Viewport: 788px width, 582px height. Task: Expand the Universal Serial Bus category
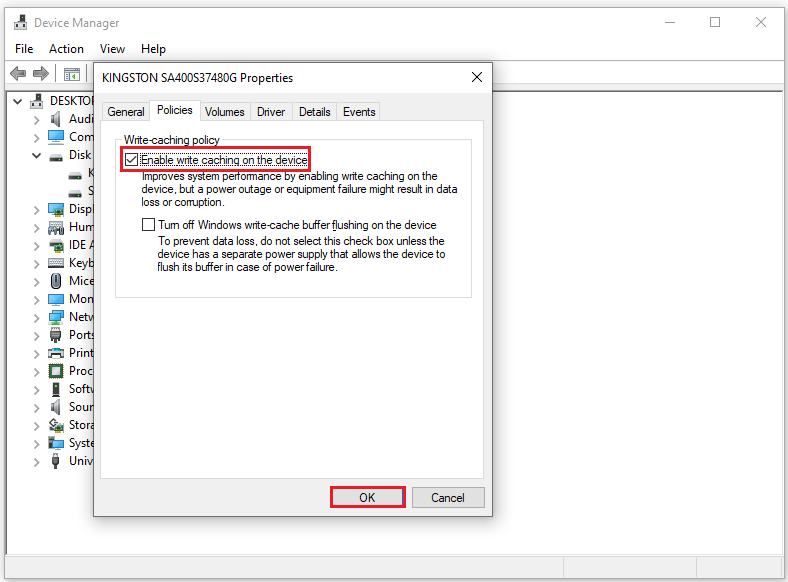click(36, 462)
